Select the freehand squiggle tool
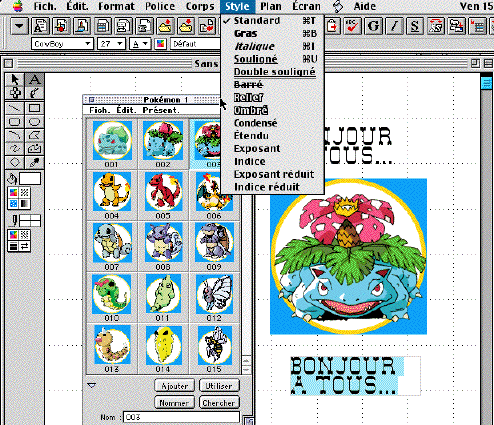The image size is (494, 425). pos(15,149)
